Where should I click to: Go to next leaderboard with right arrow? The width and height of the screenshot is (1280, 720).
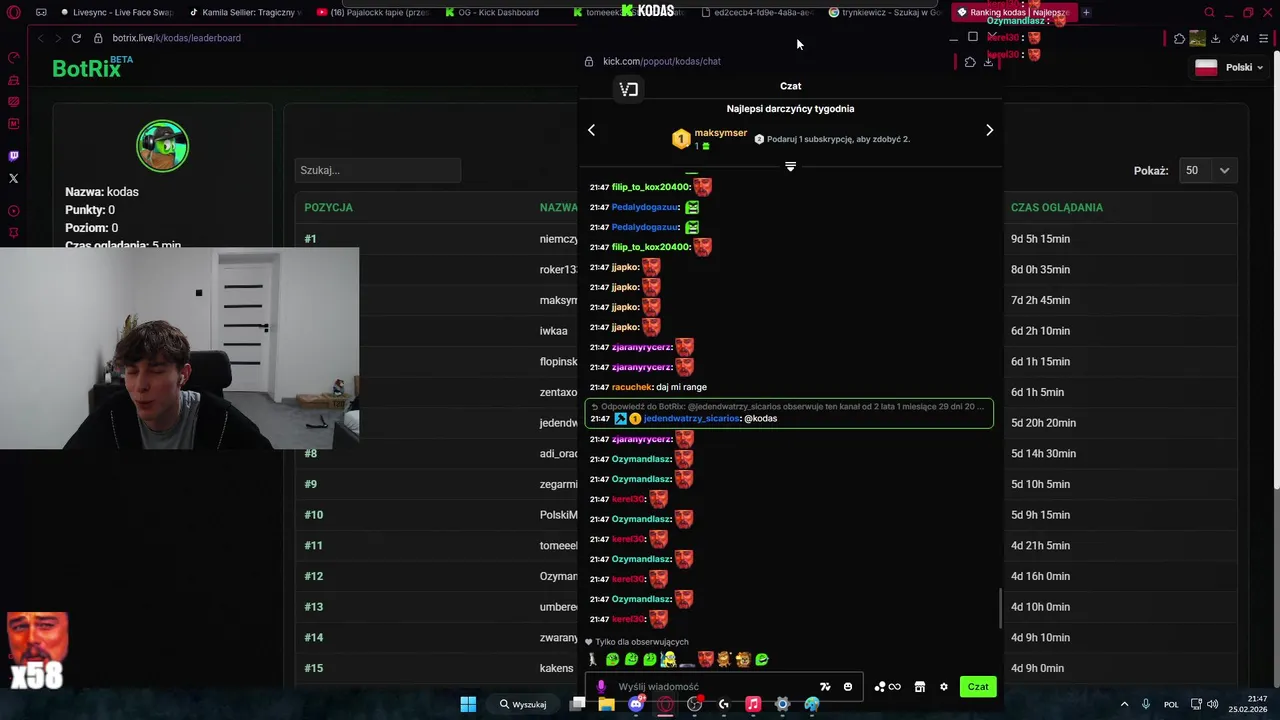[989, 130]
